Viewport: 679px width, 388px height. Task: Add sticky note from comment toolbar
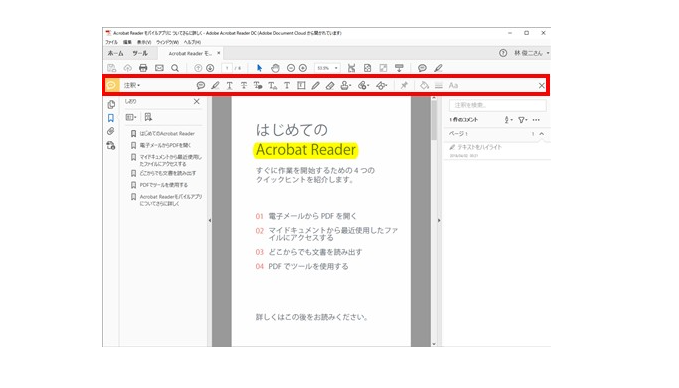tap(200, 85)
